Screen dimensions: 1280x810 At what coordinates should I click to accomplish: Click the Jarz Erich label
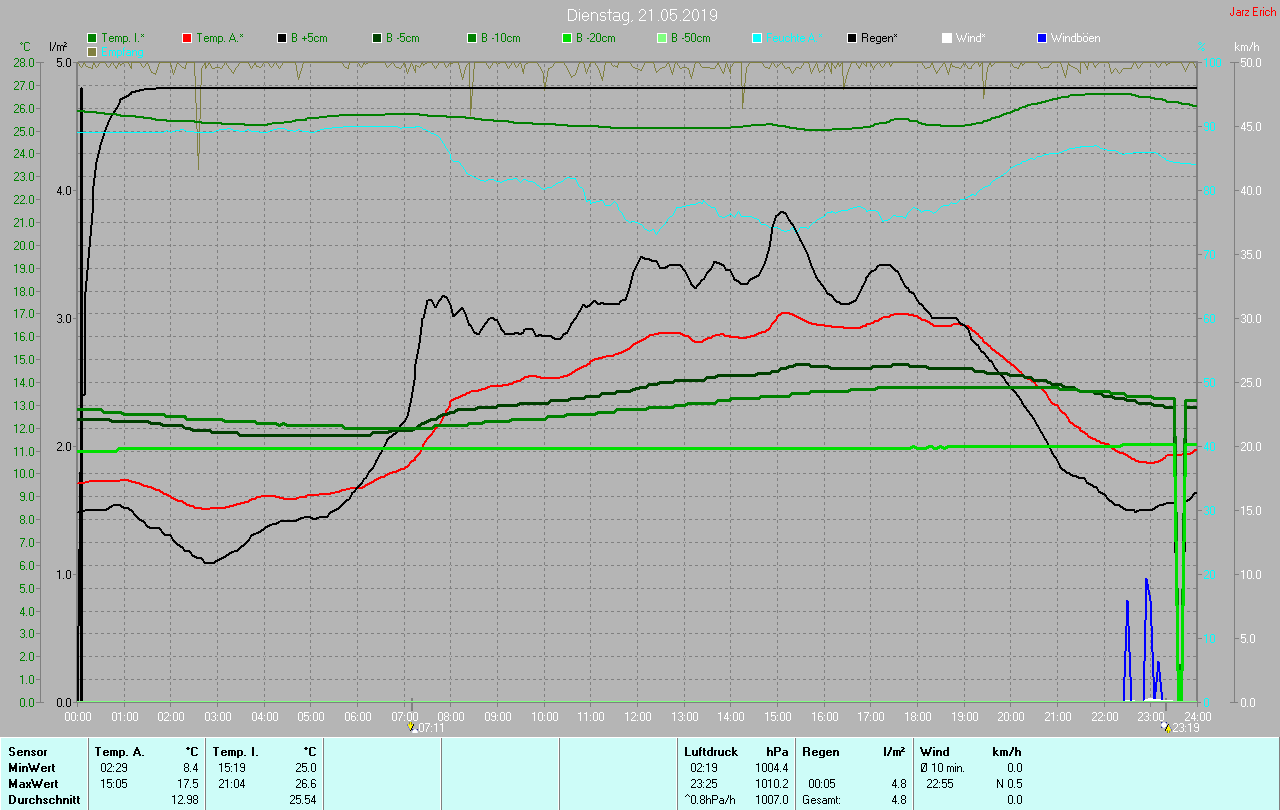click(1252, 12)
